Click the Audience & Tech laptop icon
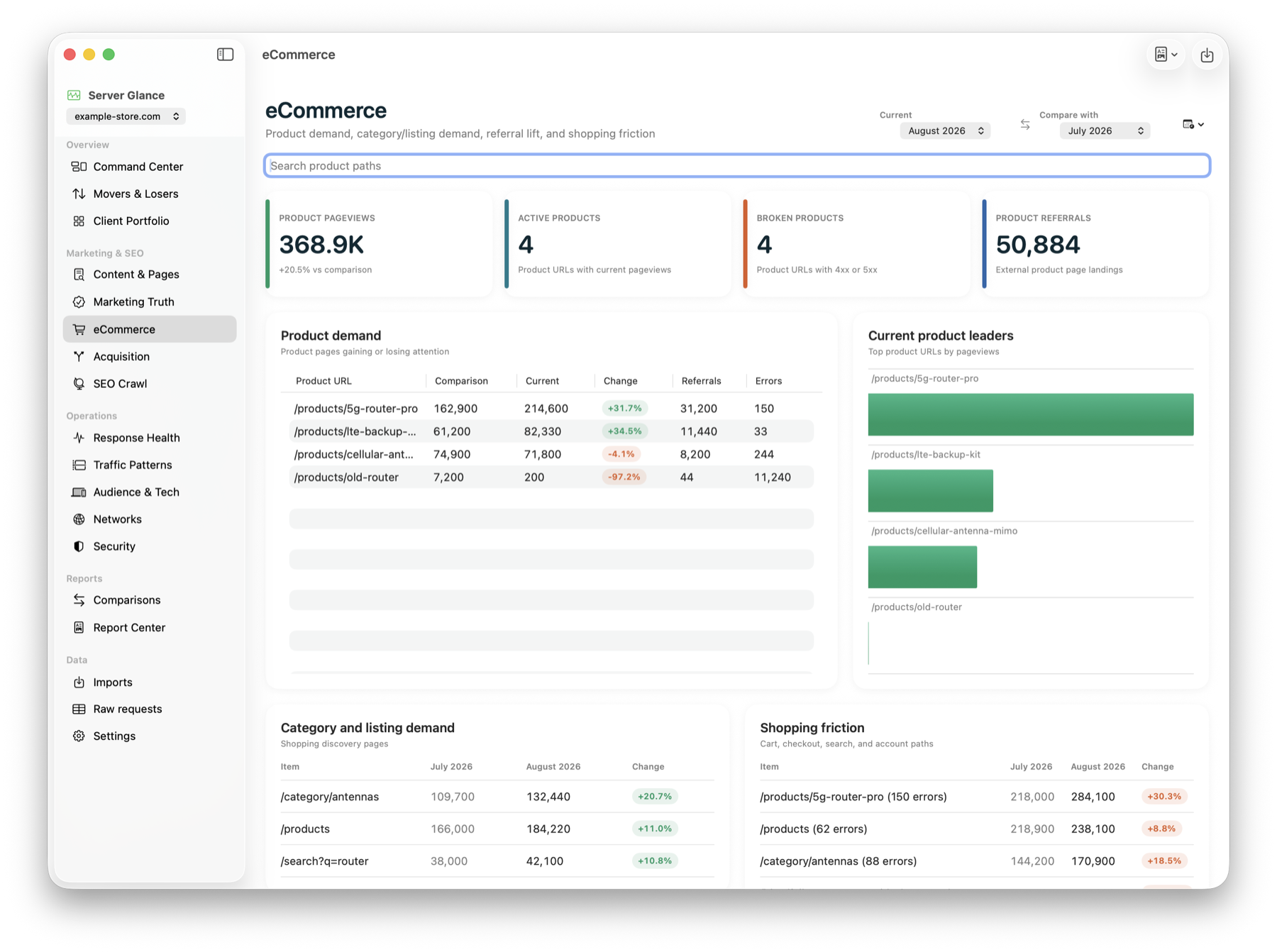 tap(79, 492)
